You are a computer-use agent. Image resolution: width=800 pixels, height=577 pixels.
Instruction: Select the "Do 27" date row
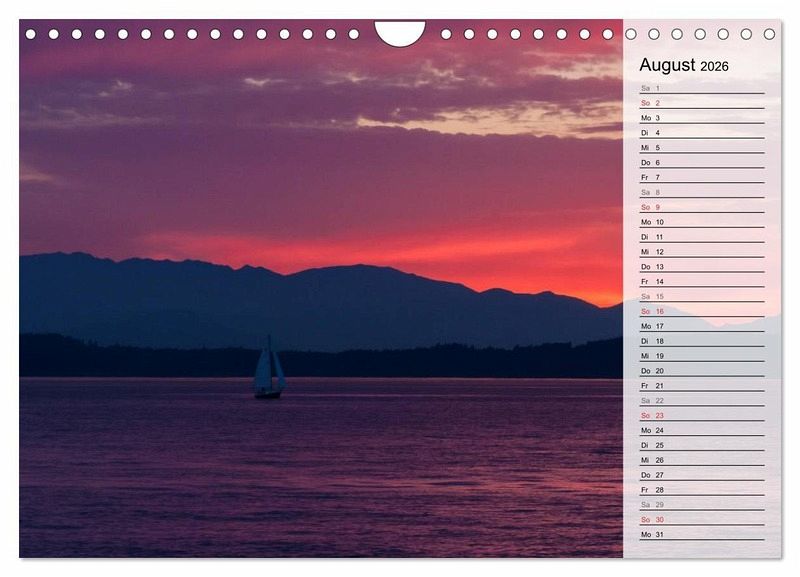[x=702, y=475]
